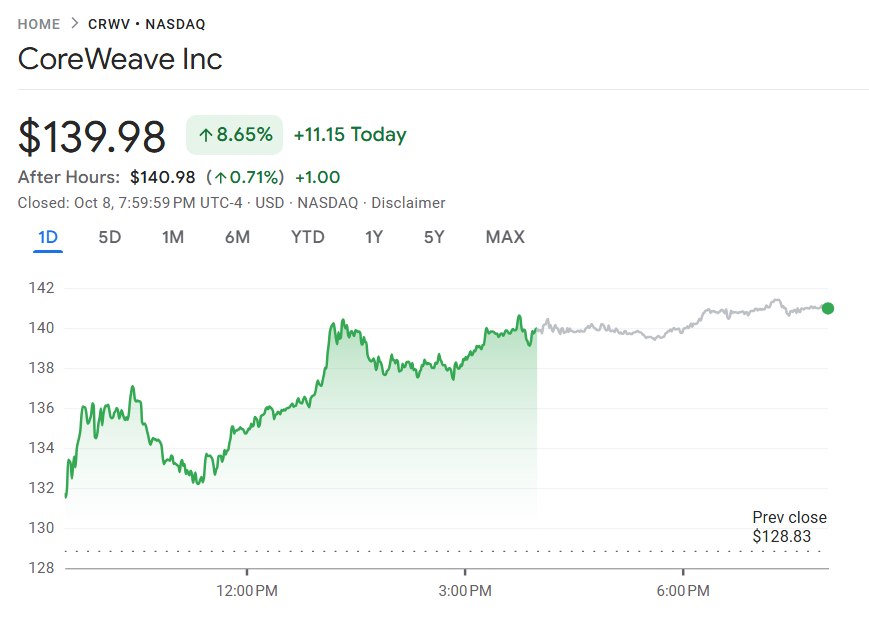
Task: Switch to the 6M chart view
Action: tap(237, 237)
